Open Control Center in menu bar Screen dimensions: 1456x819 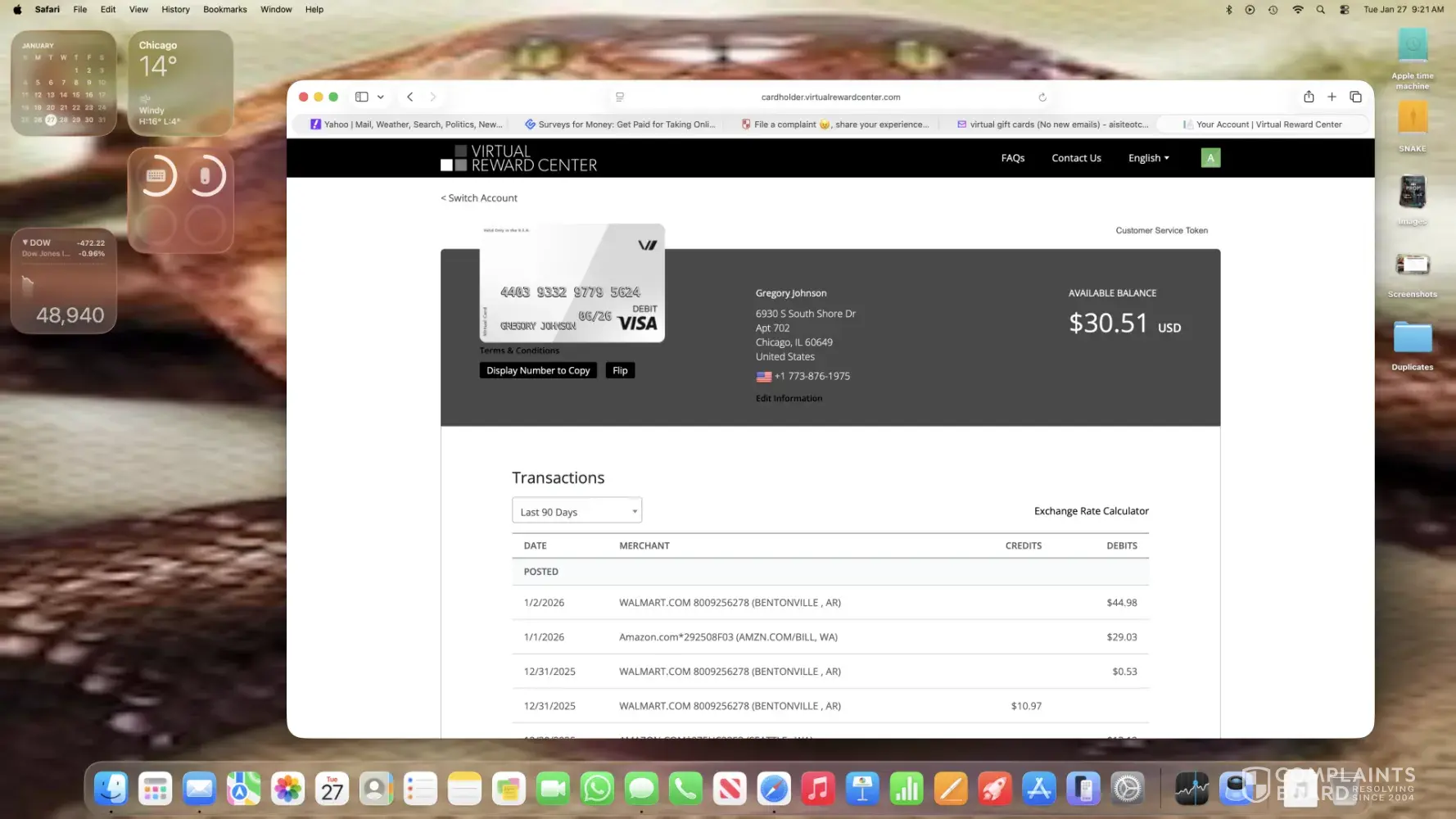(x=1344, y=10)
